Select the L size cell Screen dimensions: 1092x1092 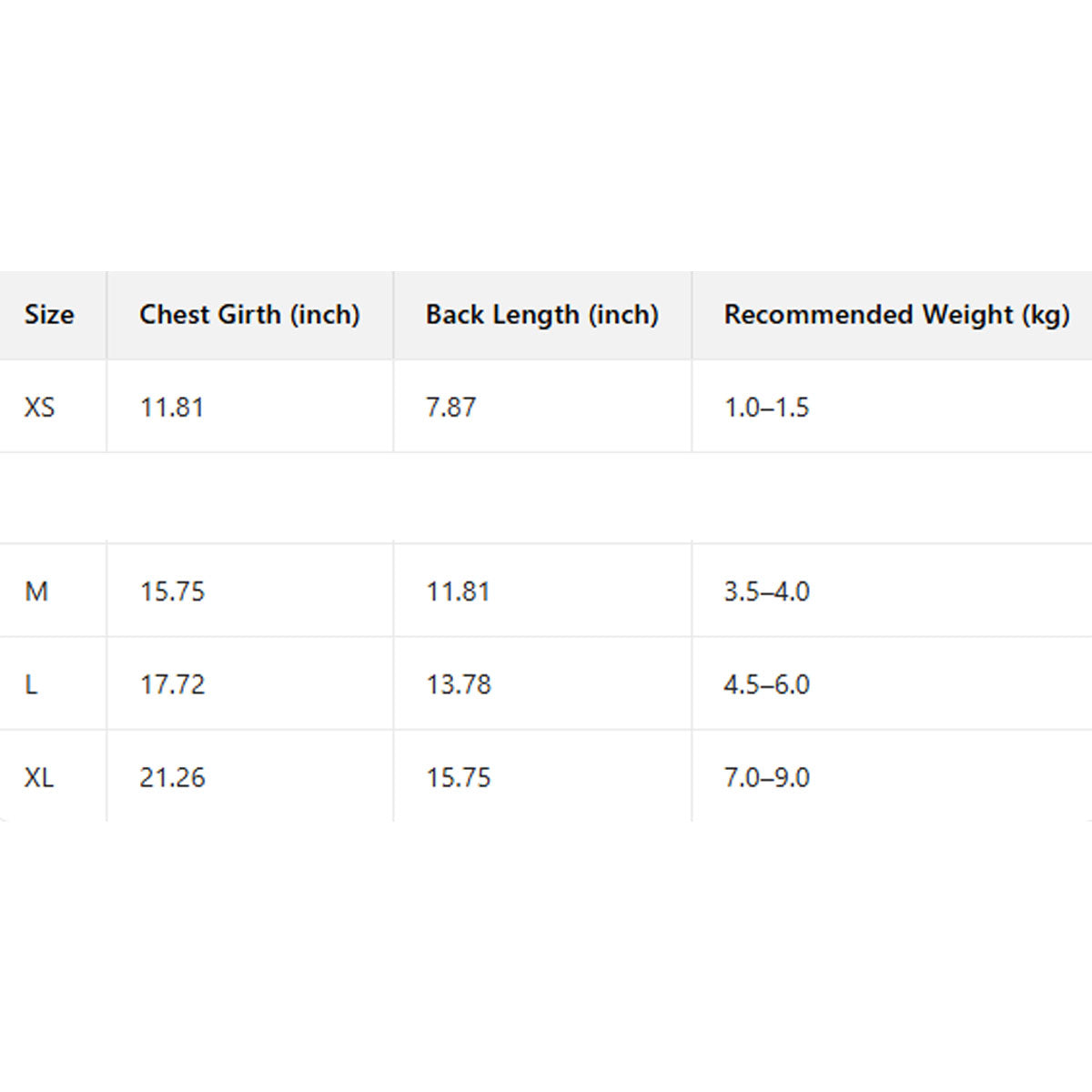31,684
